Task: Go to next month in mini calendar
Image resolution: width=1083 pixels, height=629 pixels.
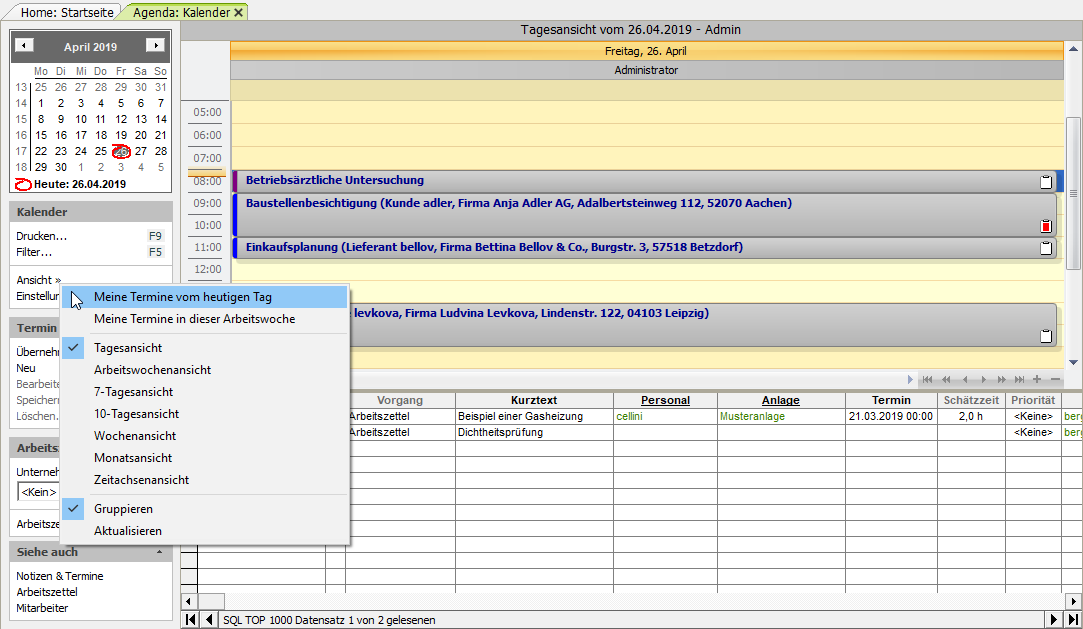Action: [x=155, y=46]
